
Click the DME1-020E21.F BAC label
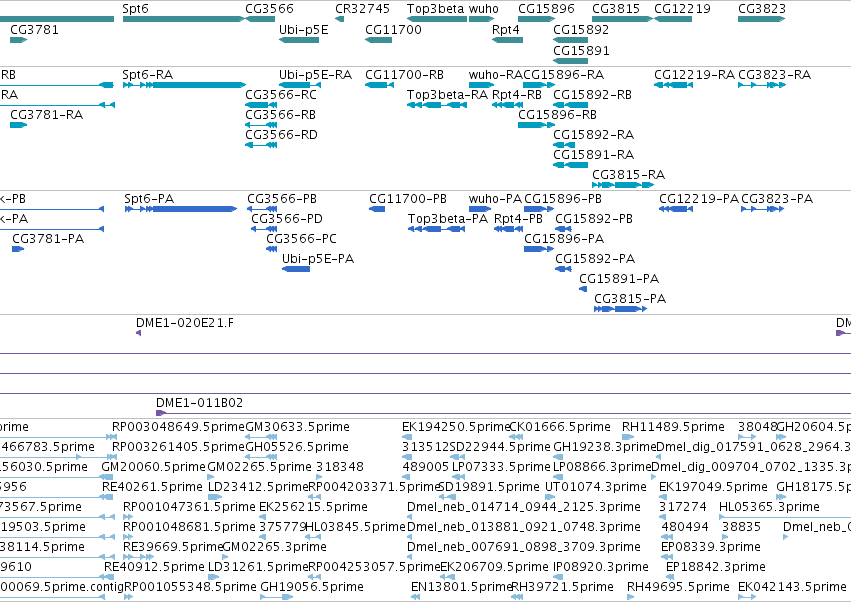click(x=185, y=323)
